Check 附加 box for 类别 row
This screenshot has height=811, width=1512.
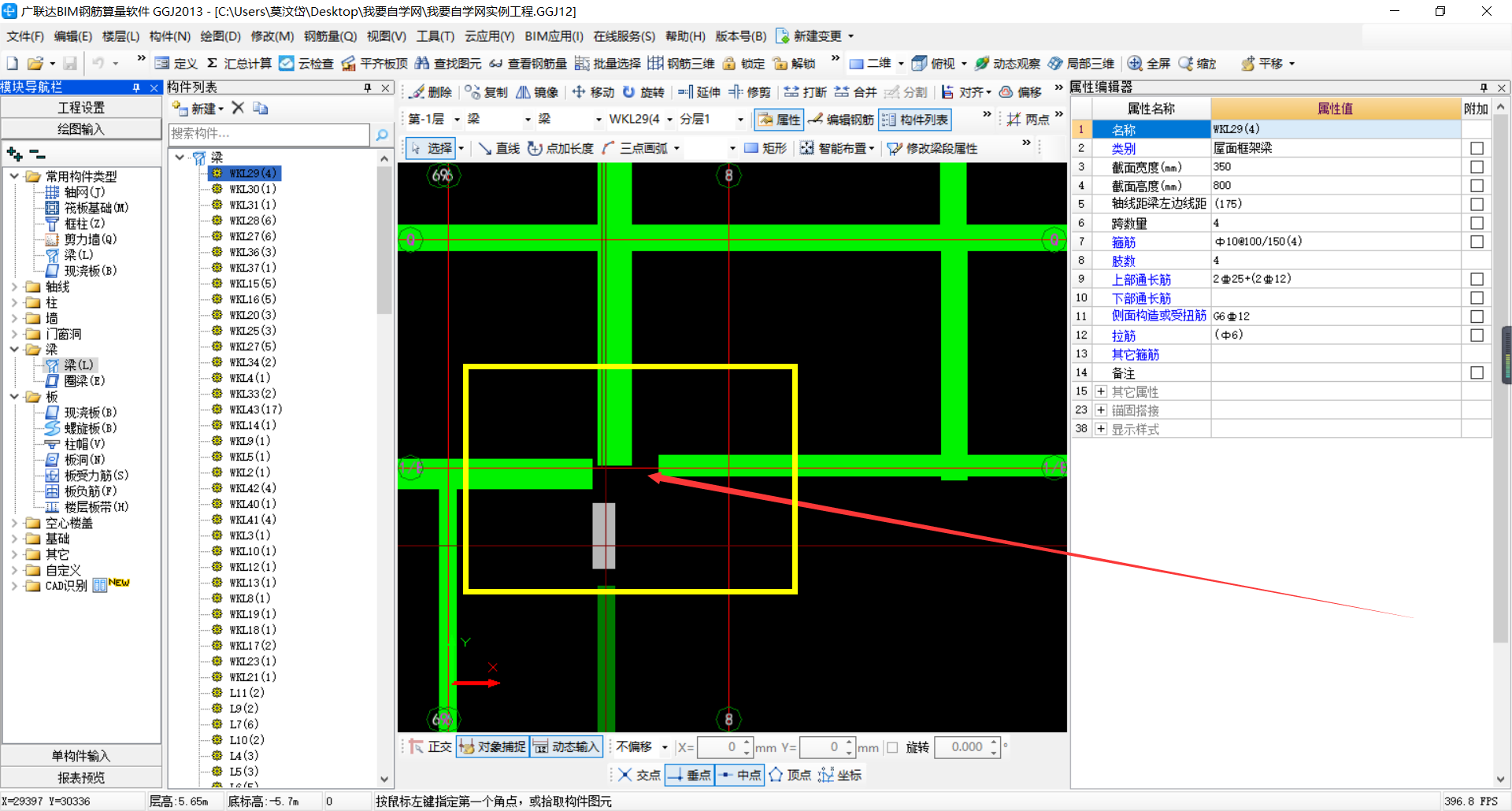(1477, 148)
